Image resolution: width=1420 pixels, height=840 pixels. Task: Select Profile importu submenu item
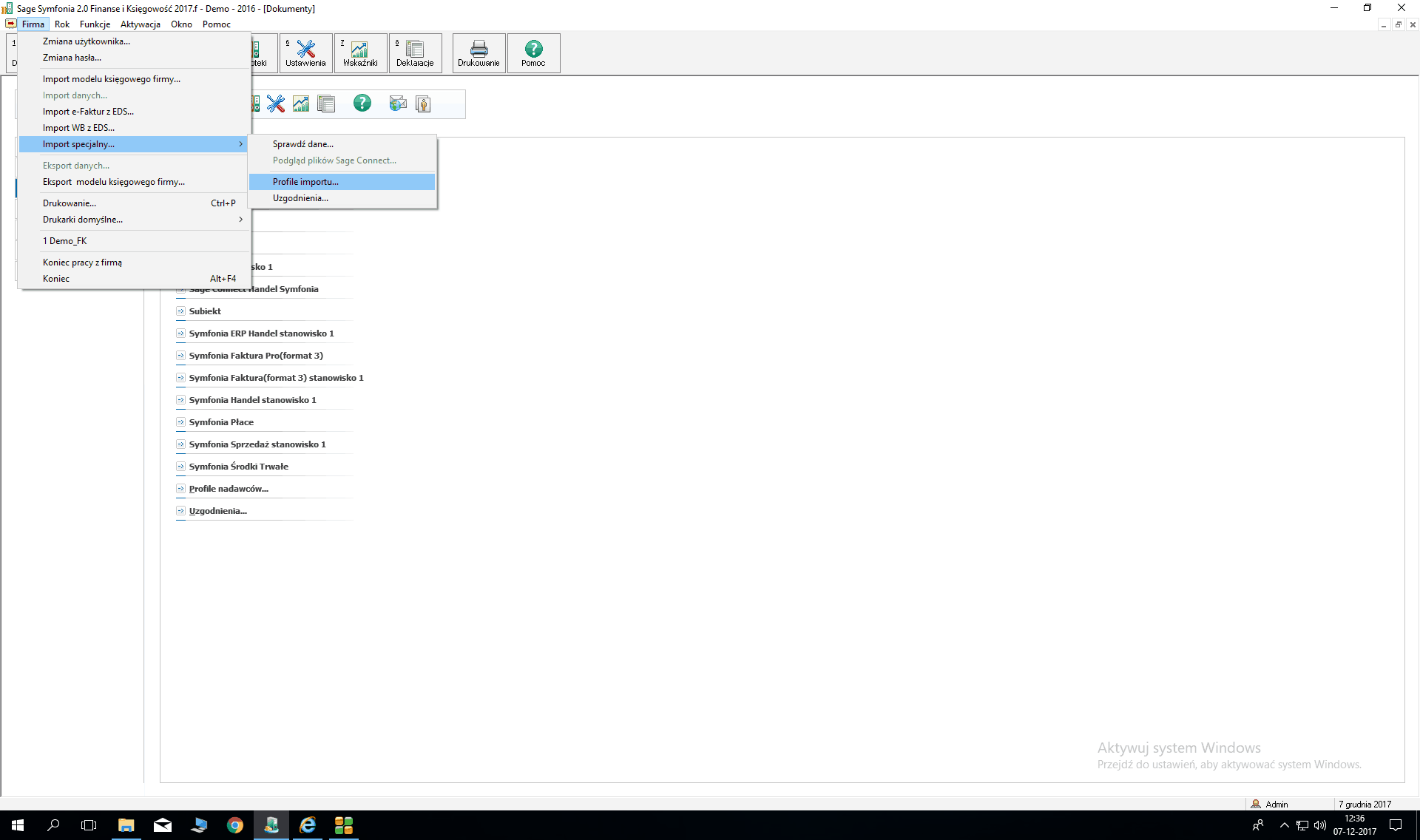pos(342,182)
